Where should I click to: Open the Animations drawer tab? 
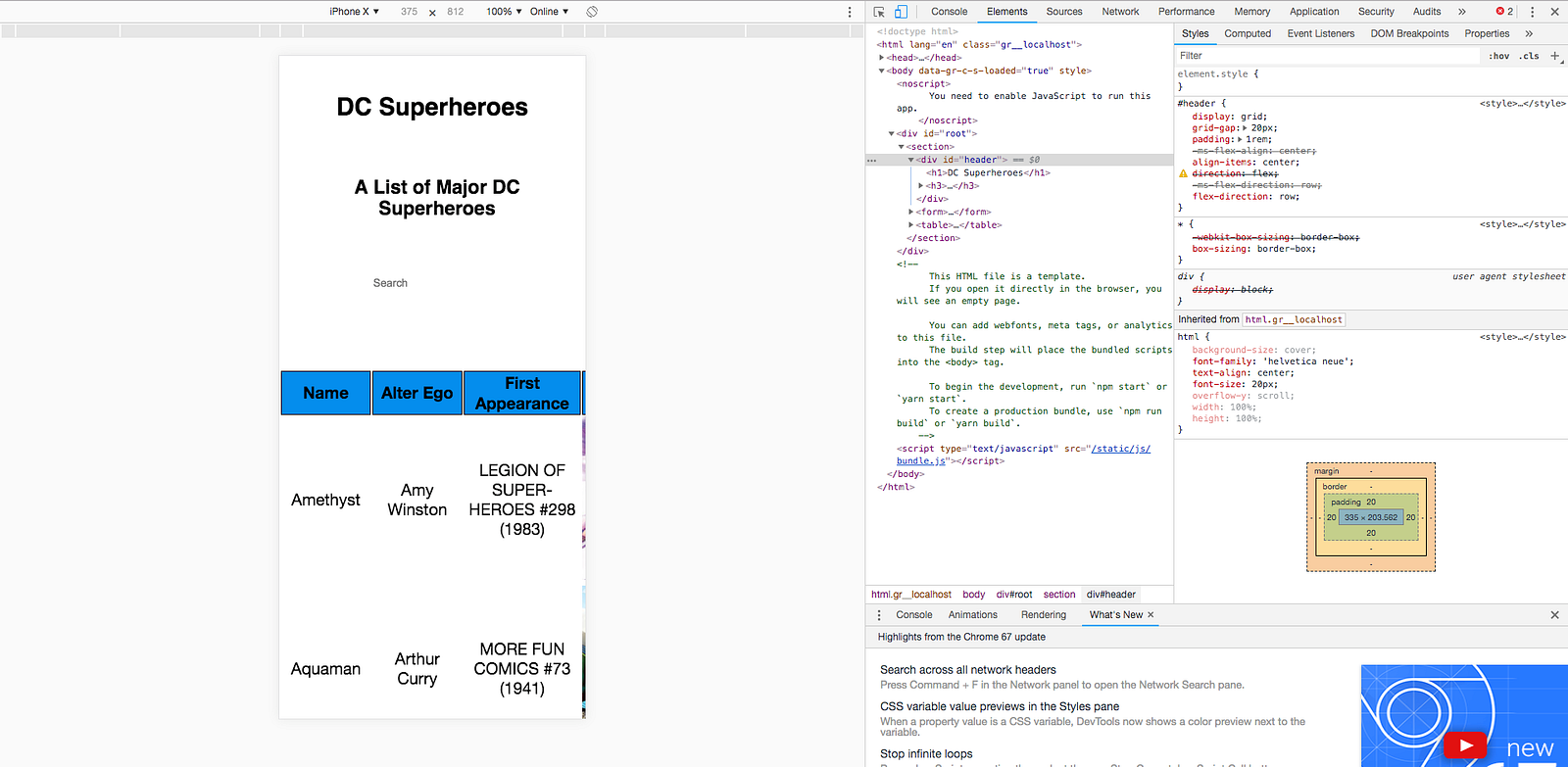tap(973, 615)
